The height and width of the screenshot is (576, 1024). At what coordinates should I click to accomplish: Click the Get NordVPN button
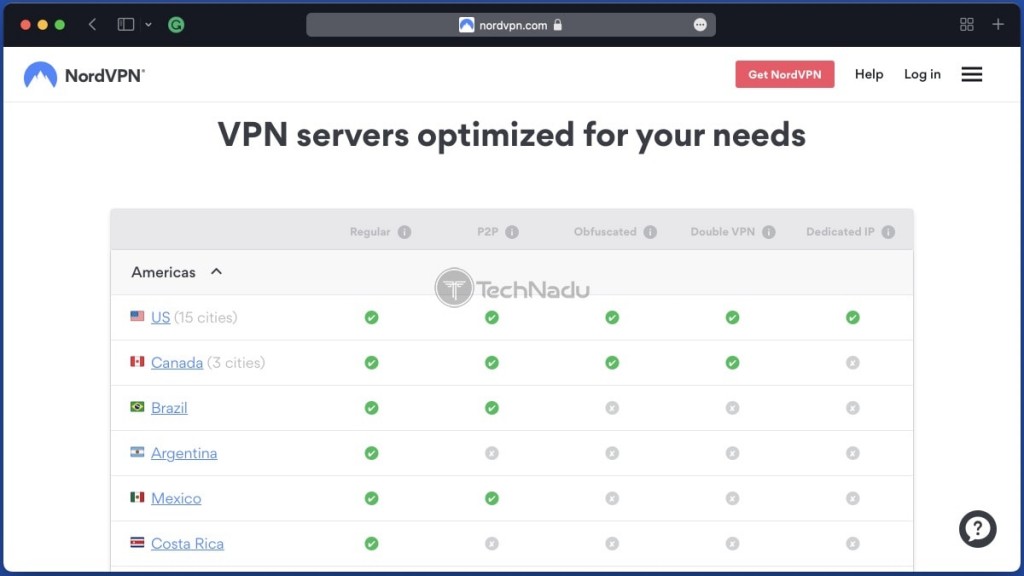pyautogui.click(x=784, y=74)
